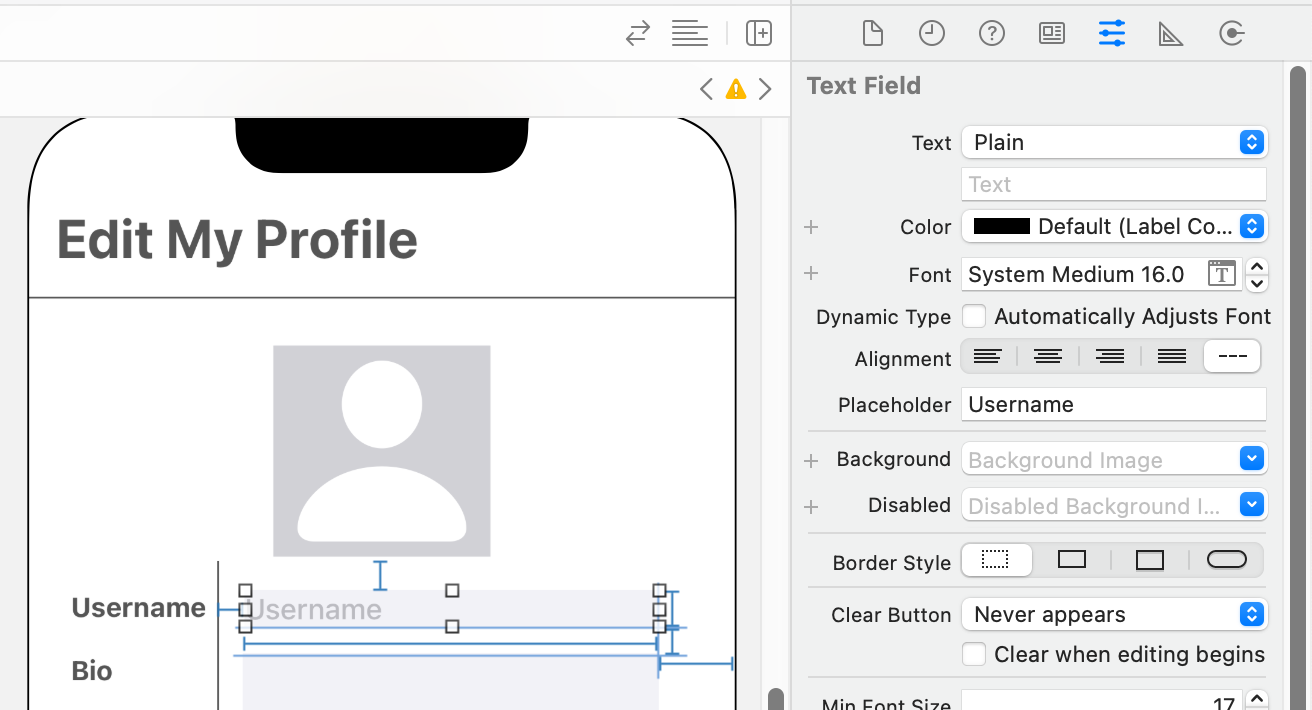Set alignment to center

click(x=1048, y=356)
